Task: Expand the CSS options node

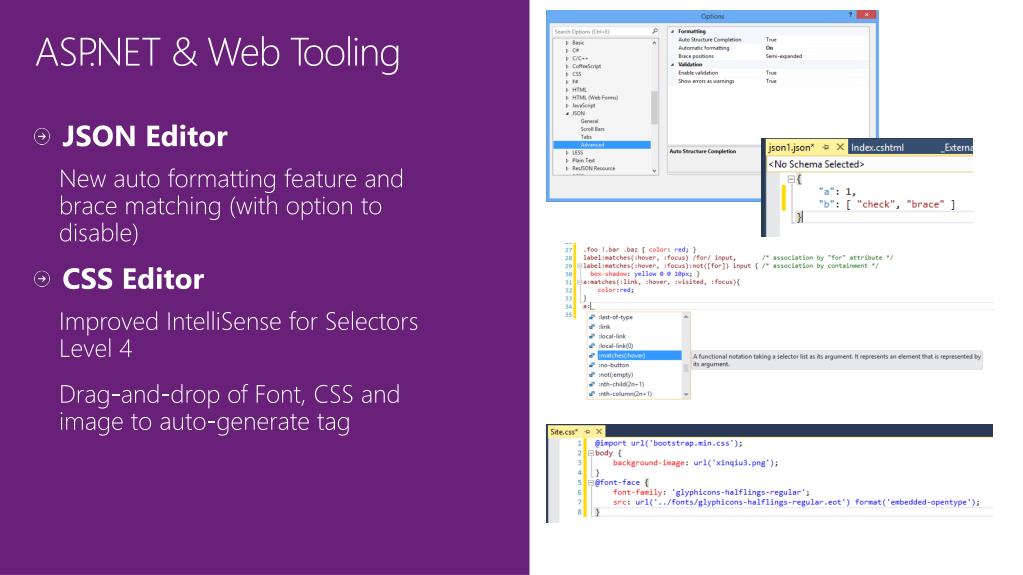Action: pyautogui.click(x=567, y=74)
